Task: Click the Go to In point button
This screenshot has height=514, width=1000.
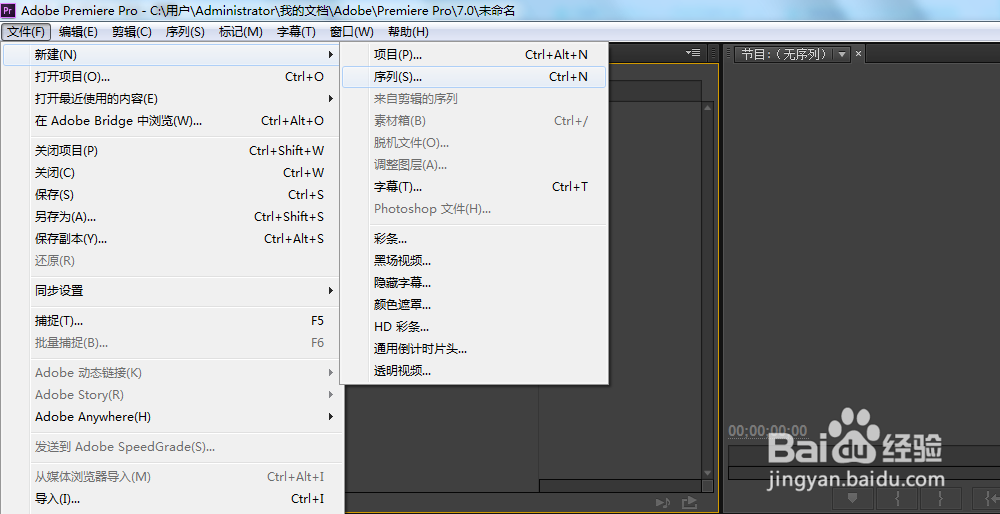Action: [x=985, y=499]
